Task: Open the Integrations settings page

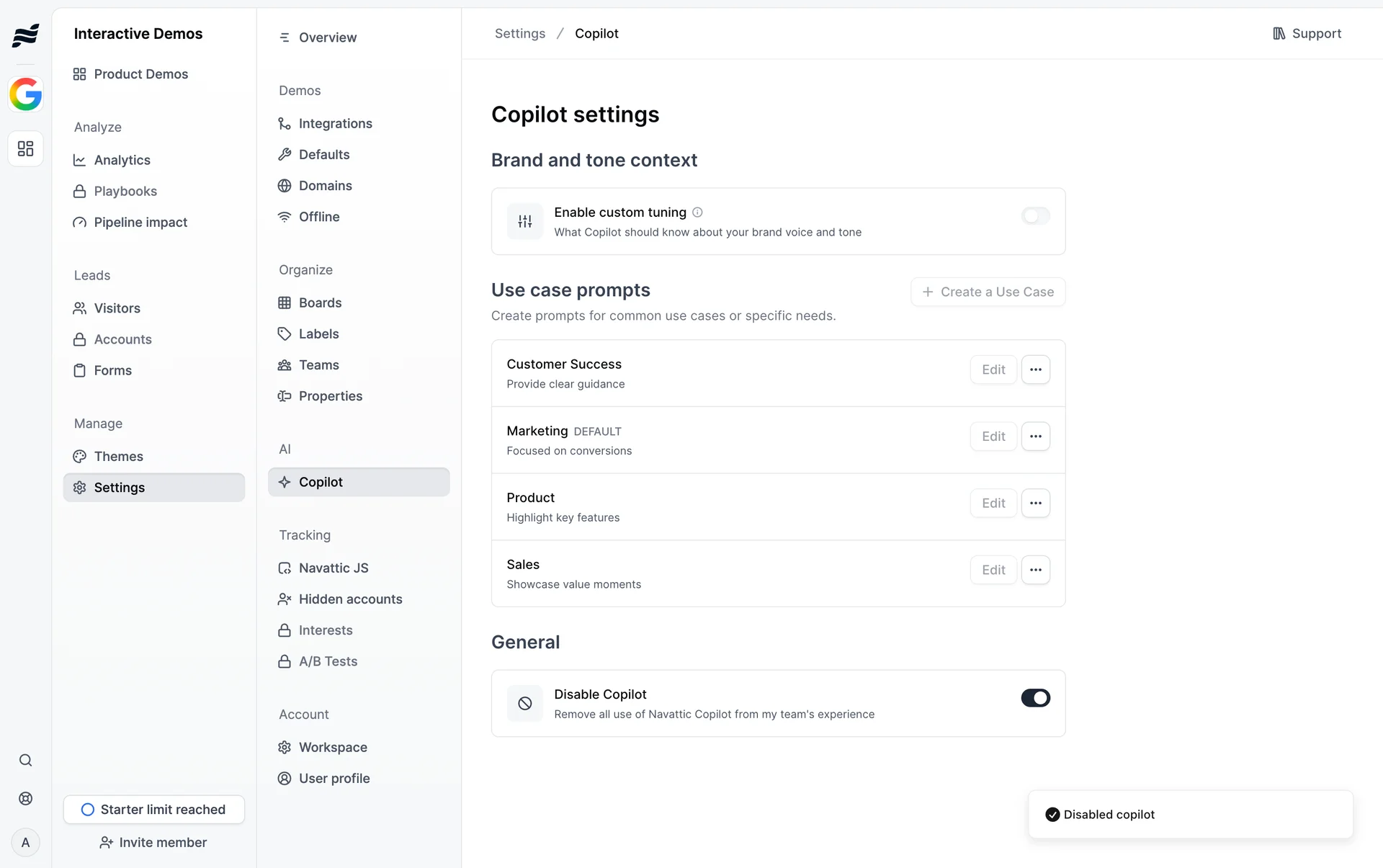Action: pyautogui.click(x=335, y=124)
